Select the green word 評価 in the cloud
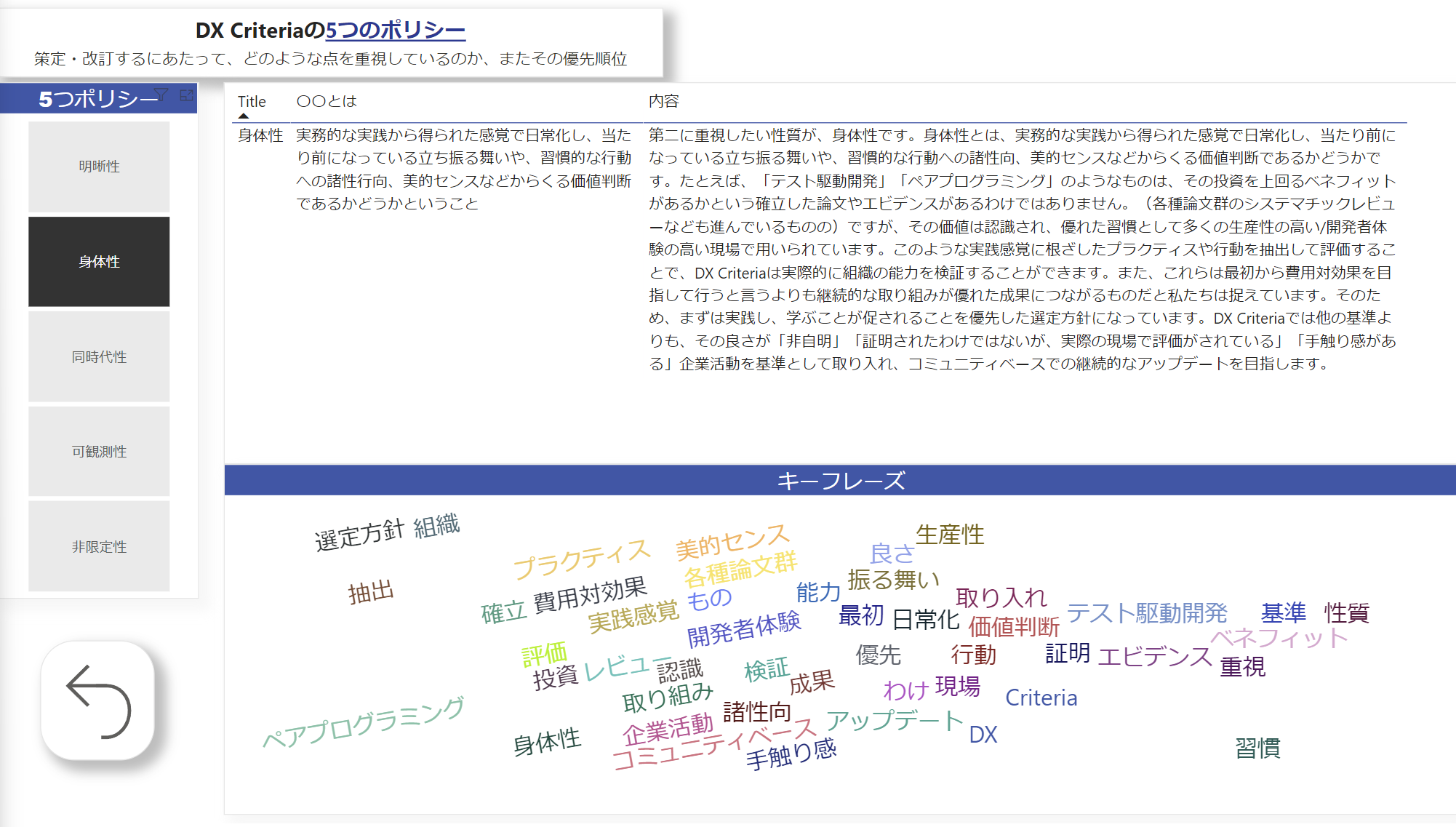The image size is (1456, 827). (544, 654)
